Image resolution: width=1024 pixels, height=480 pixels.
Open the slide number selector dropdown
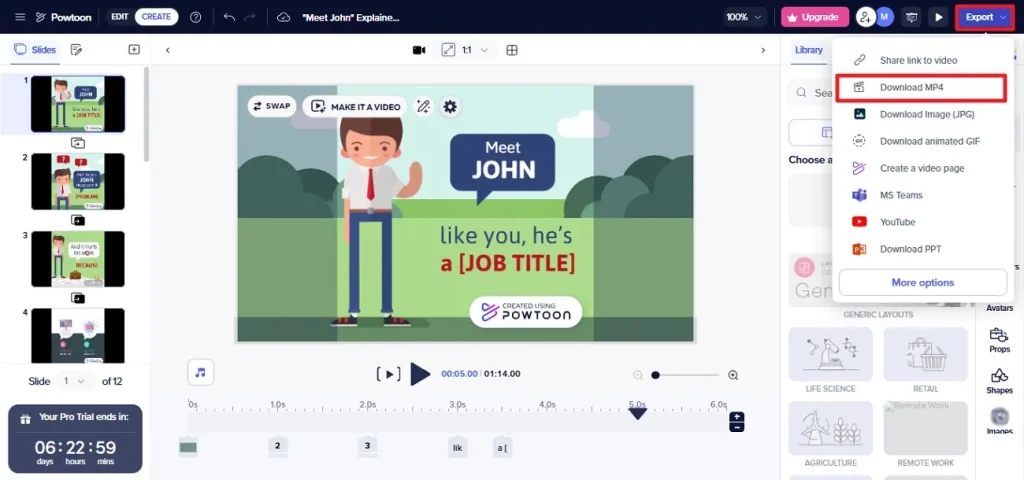(x=75, y=381)
